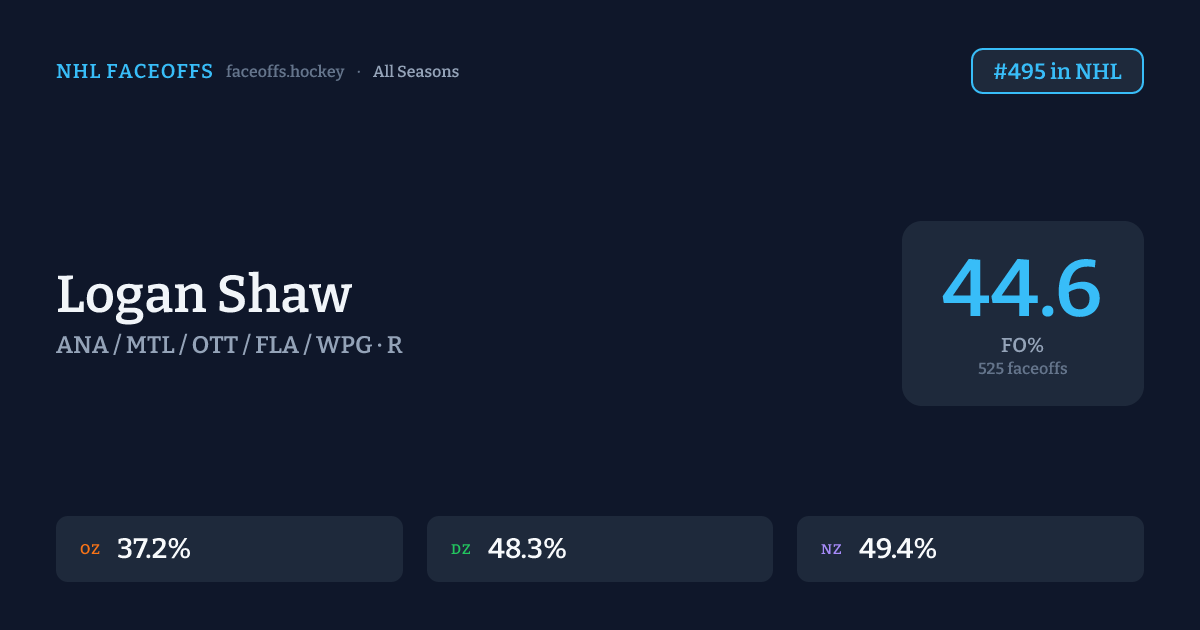
Task: Click the NHL FACEOFFS site title
Action: 134,72
